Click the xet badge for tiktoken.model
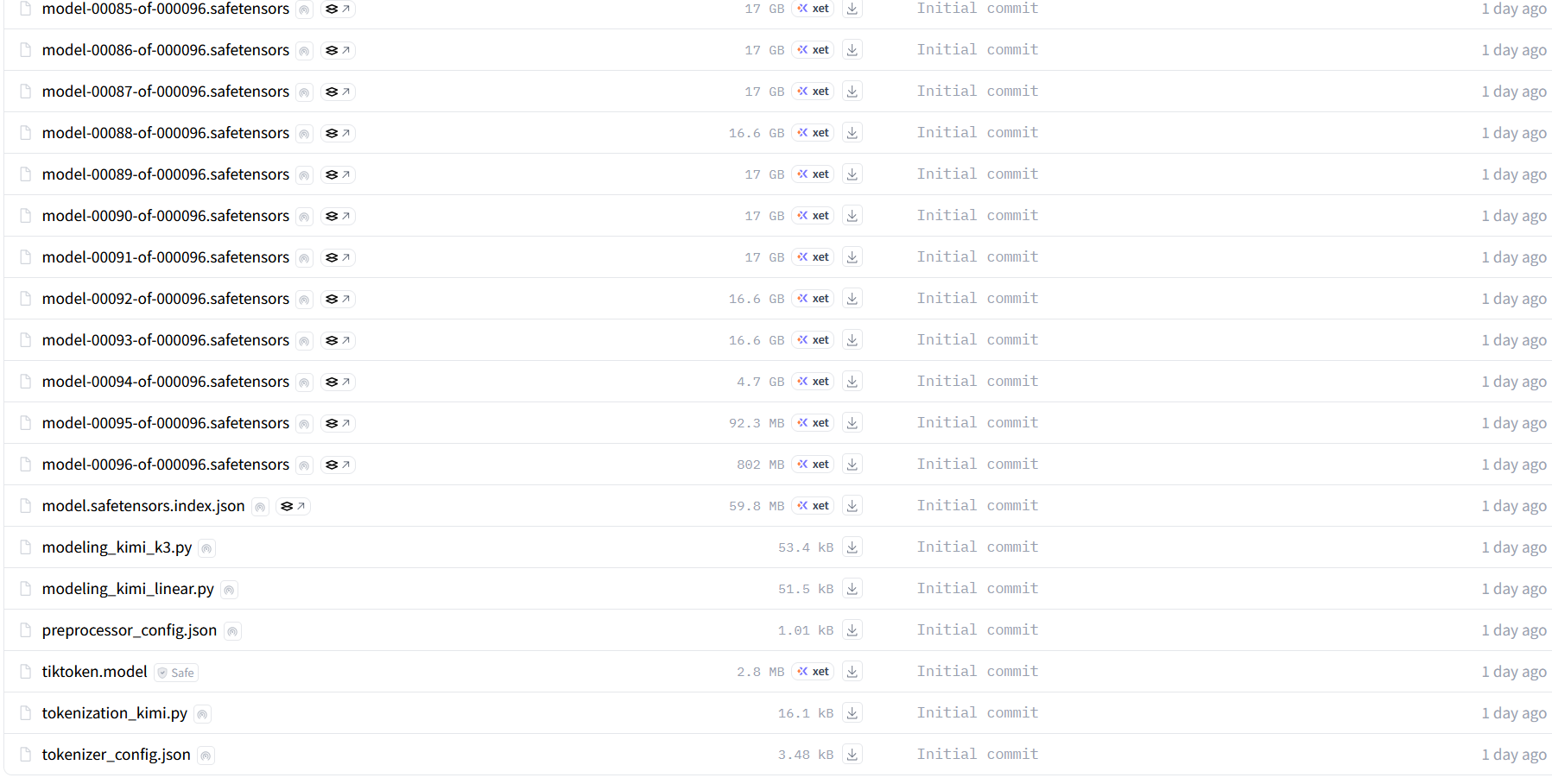The image size is (1552, 784). [x=813, y=672]
